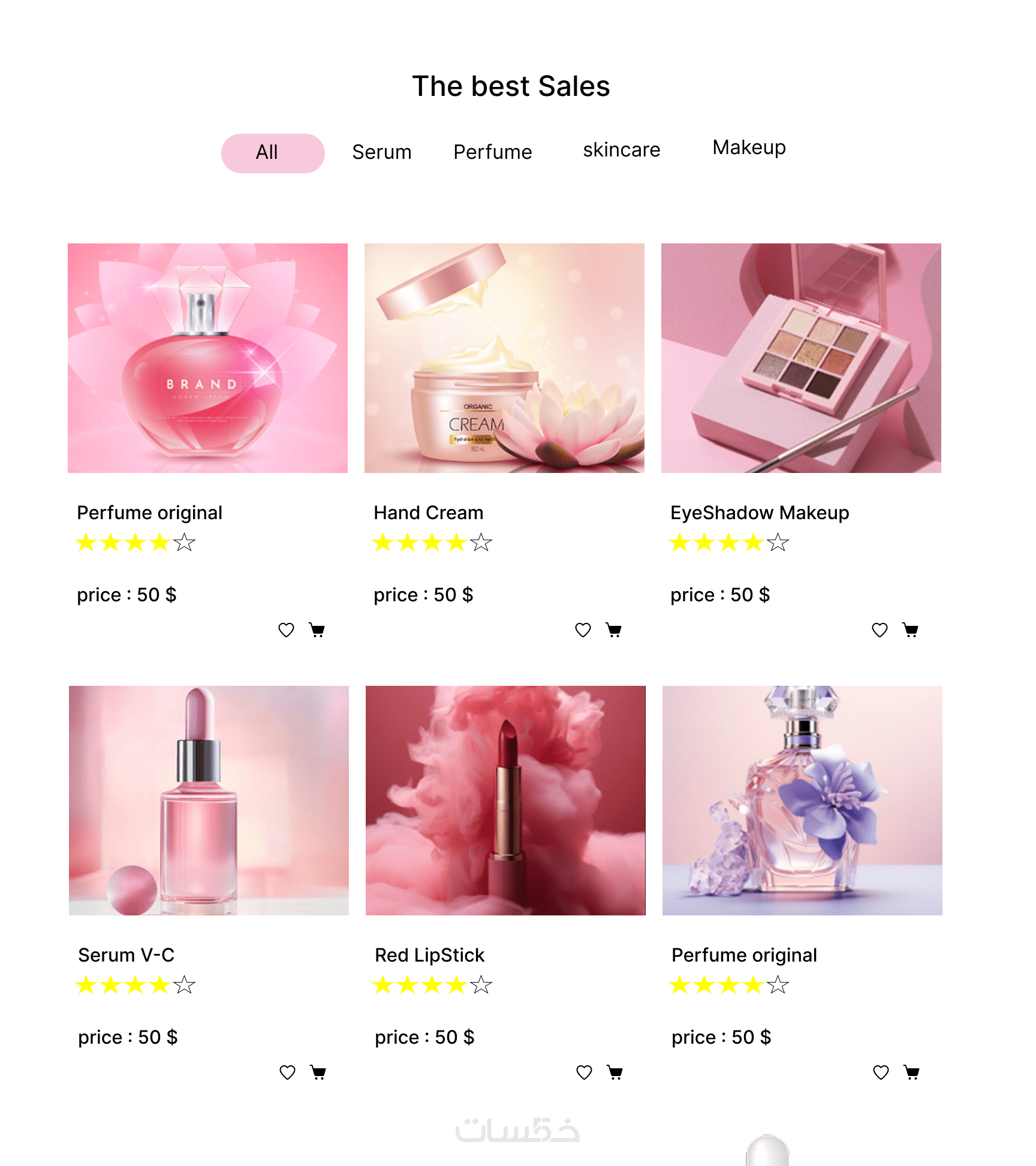Rate Hand Cream with fifth star
The width and height of the screenshot is (1036, 1166).
pyautogui.click(x=481, y=543)
